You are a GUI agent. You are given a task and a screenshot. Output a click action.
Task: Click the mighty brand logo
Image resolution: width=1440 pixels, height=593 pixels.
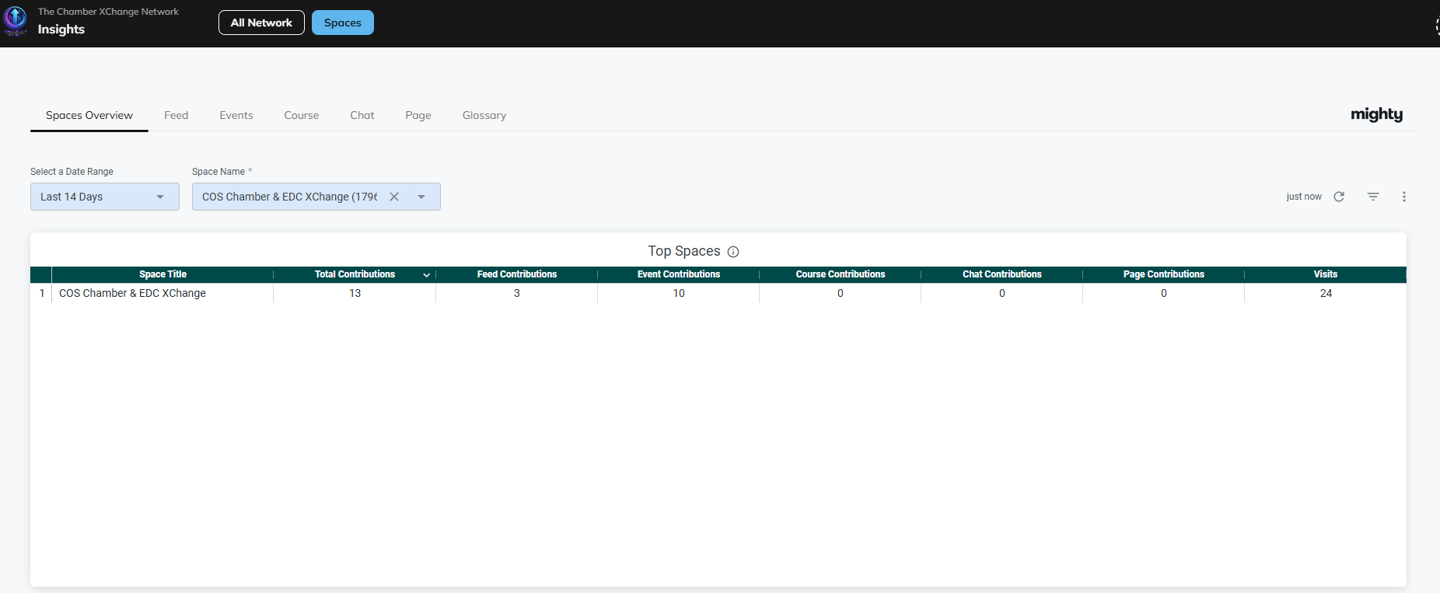click(x=1376, y=115)
